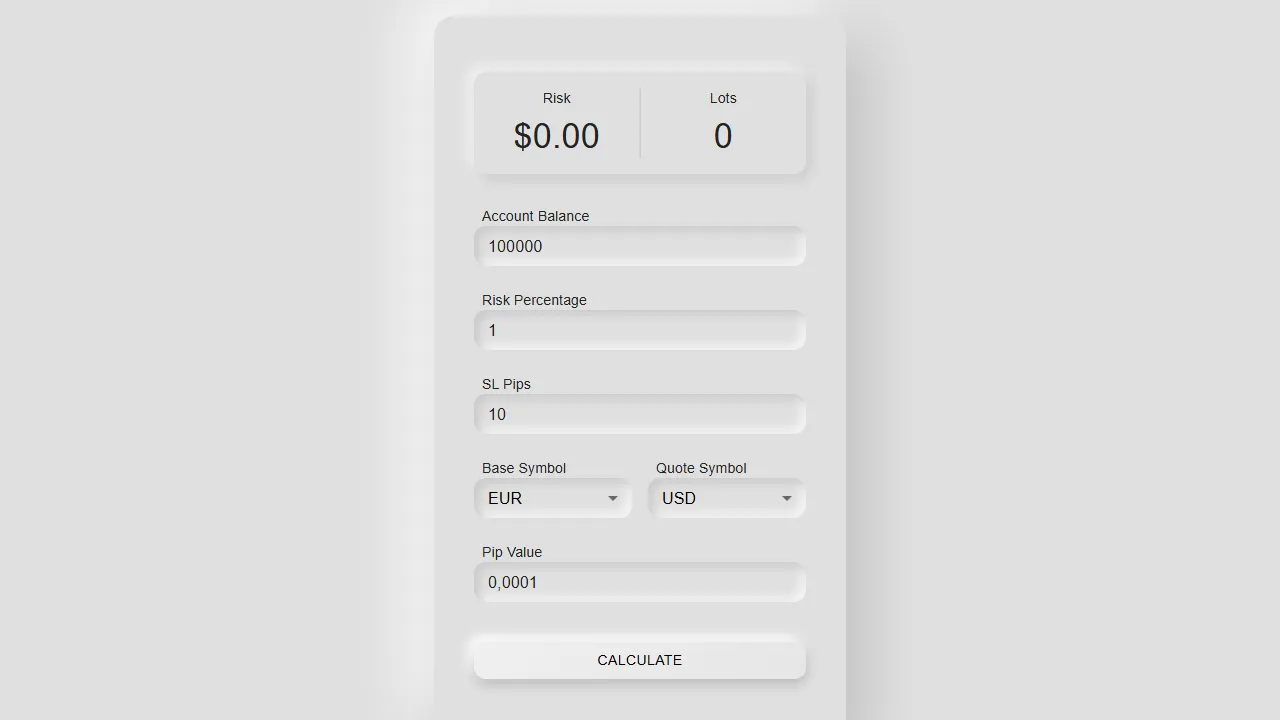Click the Lots result showing 0

(x=723, y=136)
